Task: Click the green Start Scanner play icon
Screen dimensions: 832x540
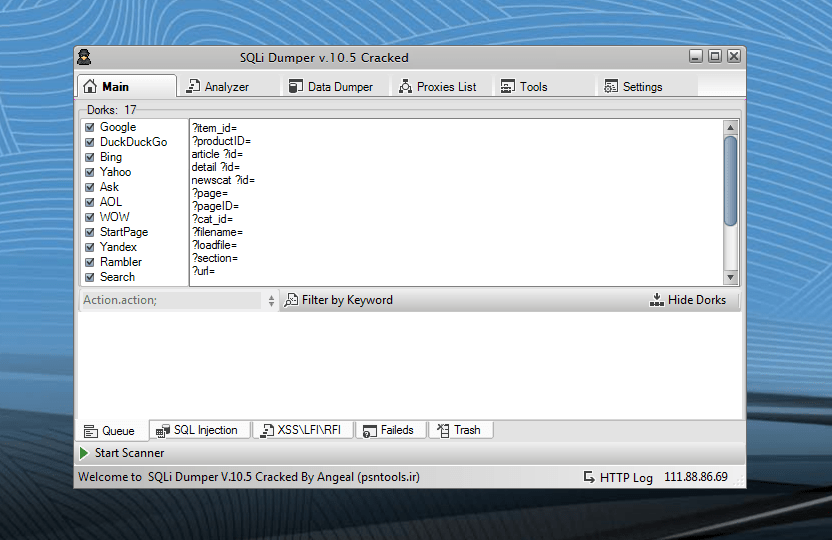Action: pyautogui.click(x=84, y=453)
